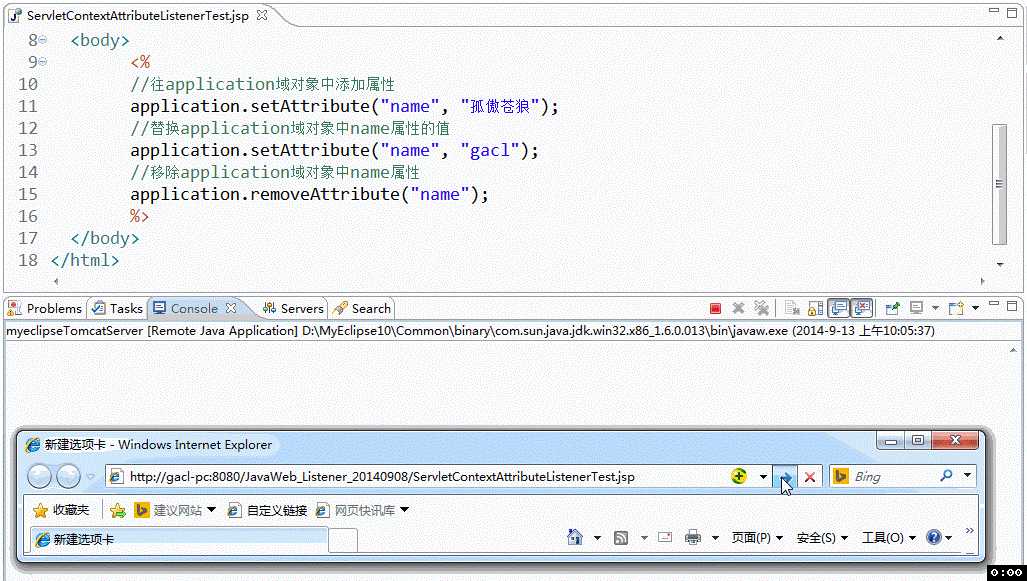Image resolution: width=1027 pixels, height=581 pixels.
Task: Terminate the server with the red stop icon
Action: point(715,308)
